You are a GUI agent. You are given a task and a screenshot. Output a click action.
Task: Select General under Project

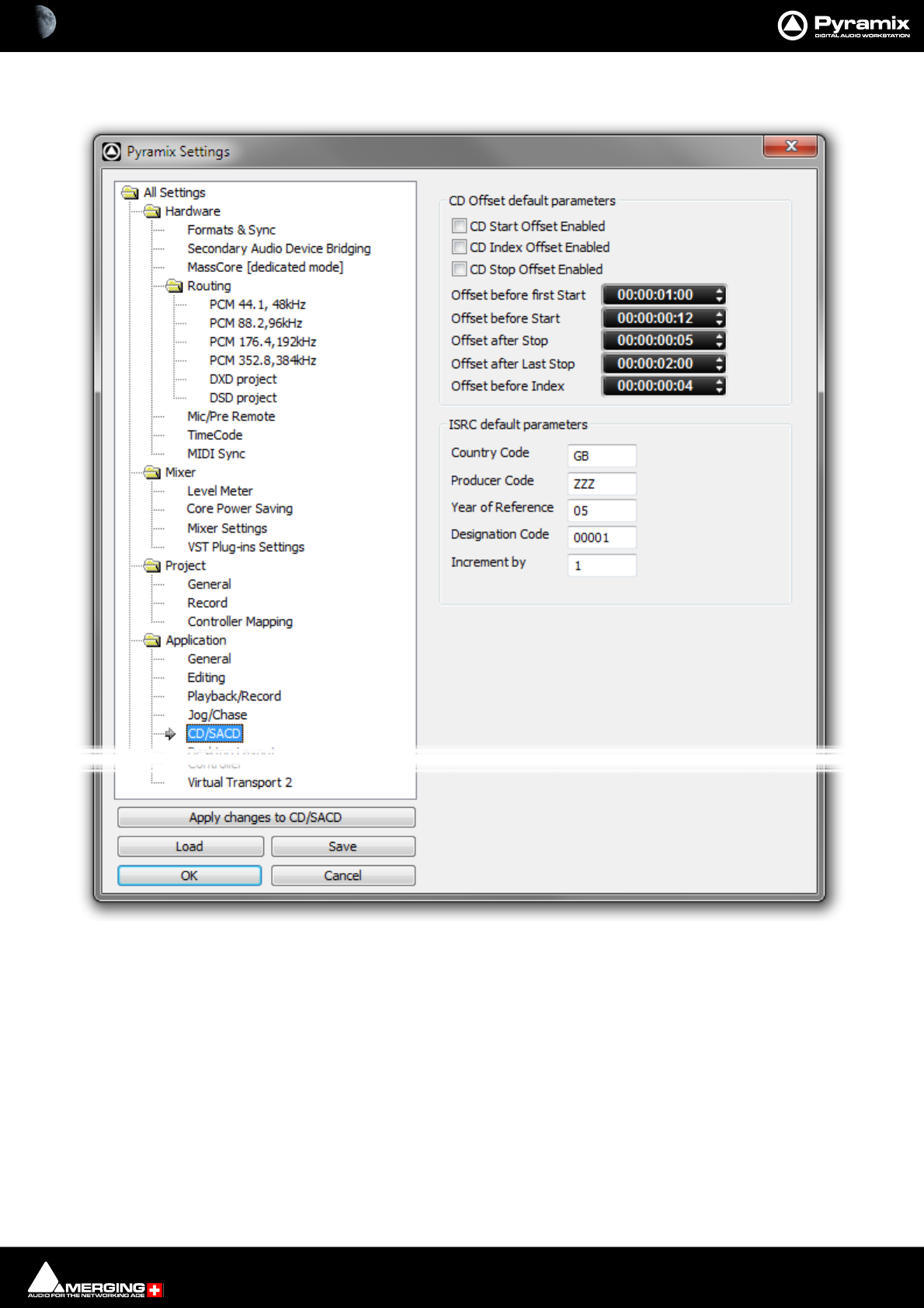[209, 584]
